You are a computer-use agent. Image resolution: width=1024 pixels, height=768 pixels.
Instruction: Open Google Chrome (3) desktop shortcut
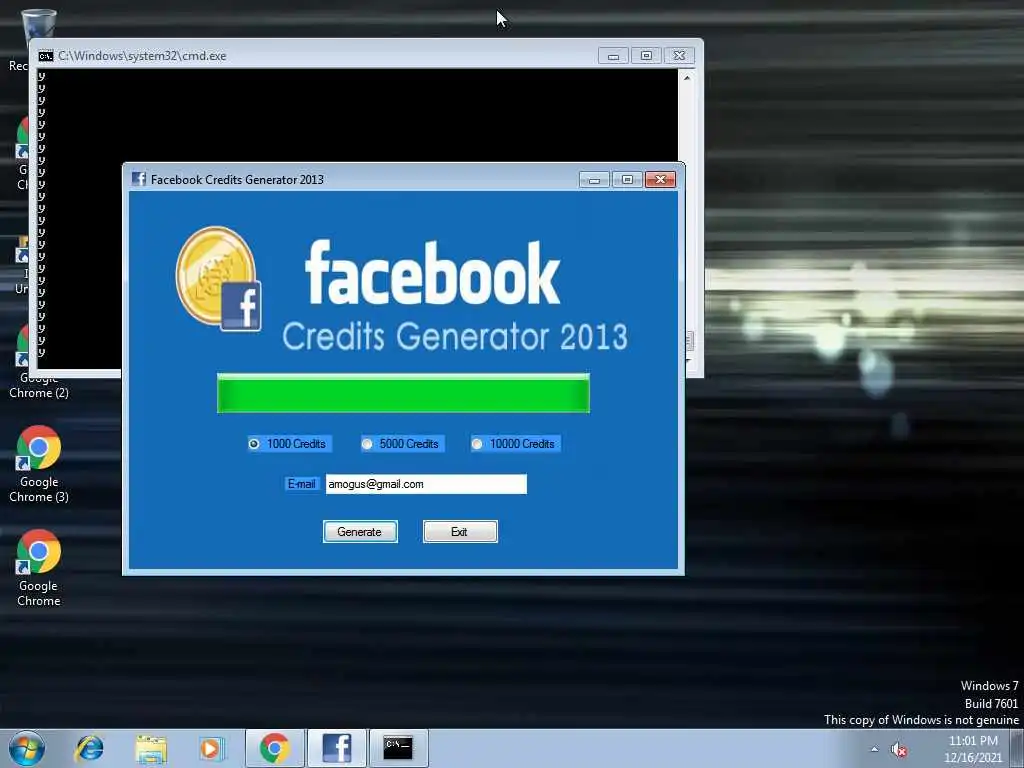pyautogui.click(x=39, y=464)
